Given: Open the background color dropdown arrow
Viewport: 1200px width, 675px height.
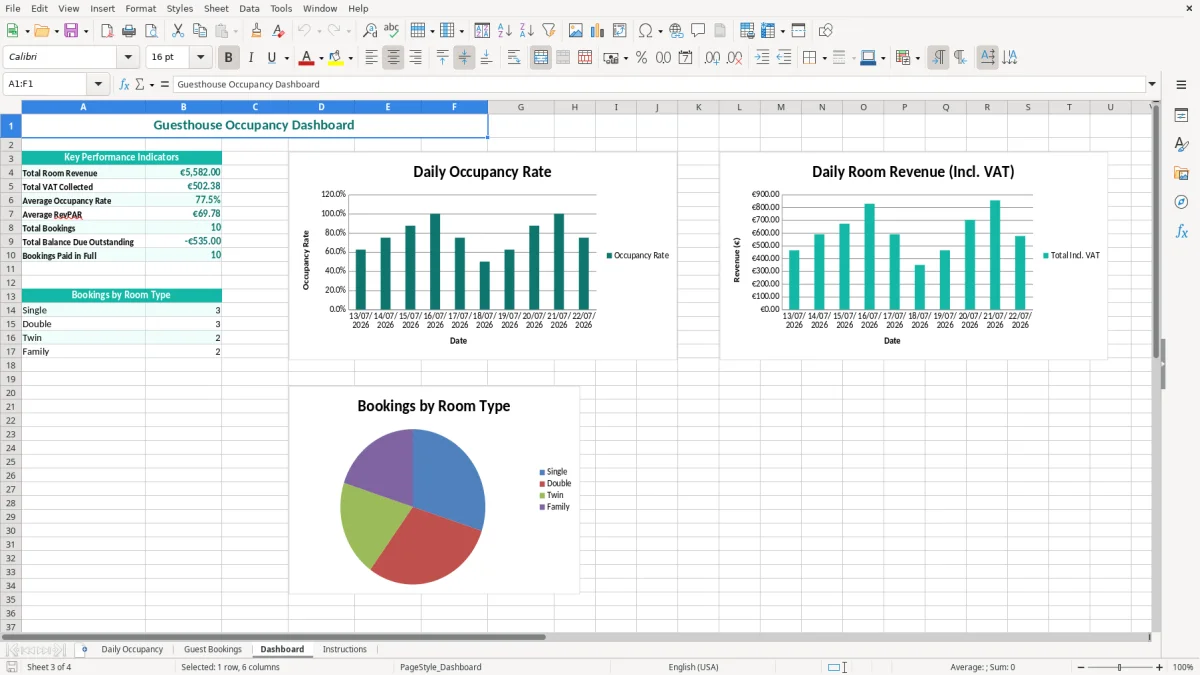Looking at the screenshot, I should coord(351,58).
